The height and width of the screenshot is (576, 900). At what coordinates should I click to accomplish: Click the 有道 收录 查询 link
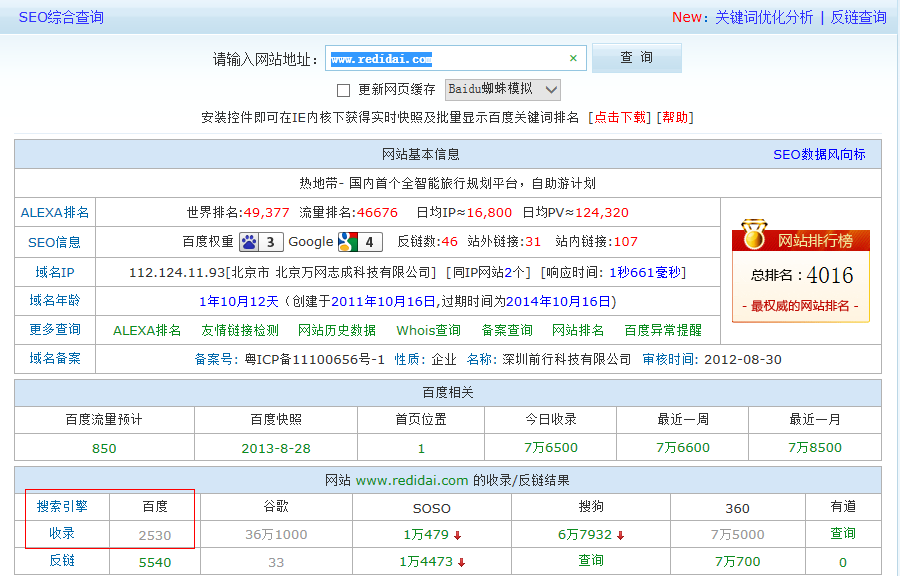(x=843, y=534)
